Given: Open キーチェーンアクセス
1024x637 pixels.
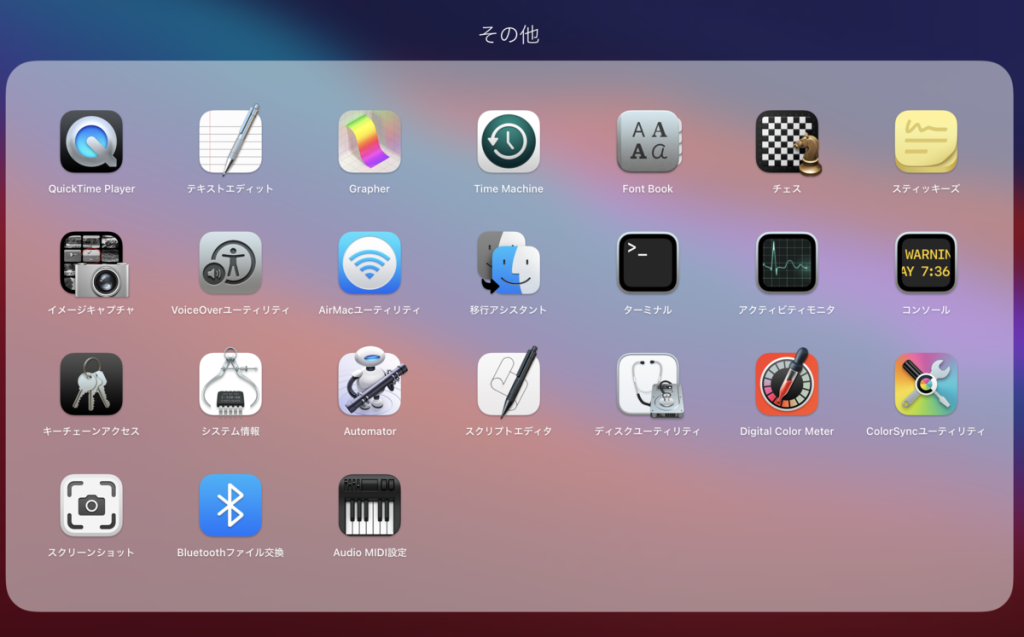Looking at the screenshot, I should (91, 385).
